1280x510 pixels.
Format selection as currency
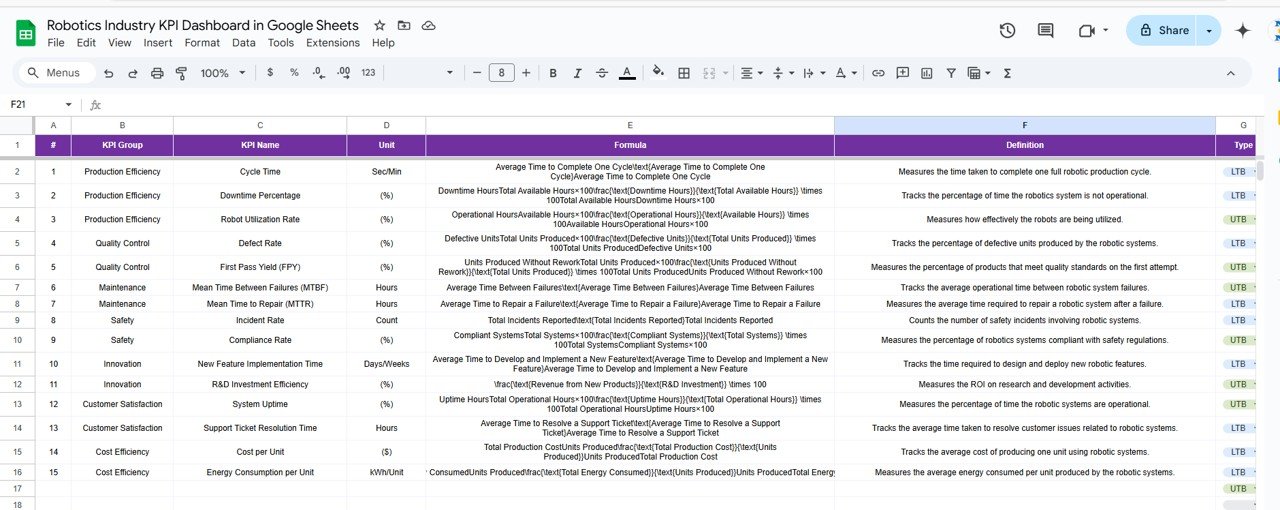tap(270, 73)
